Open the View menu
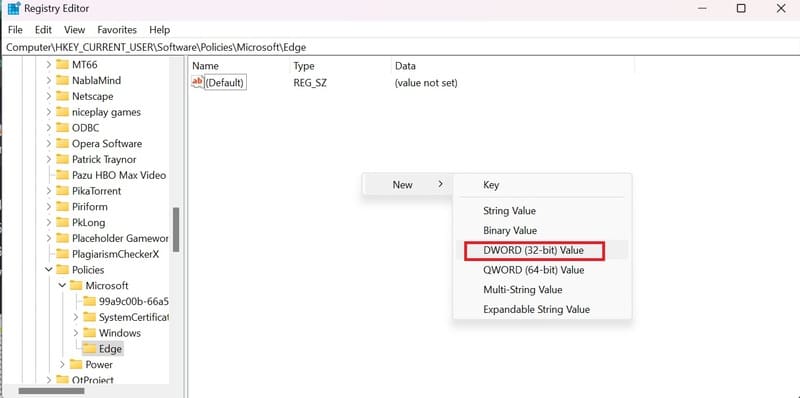Screen dimensions: 800x398 (x=74, y=30)
